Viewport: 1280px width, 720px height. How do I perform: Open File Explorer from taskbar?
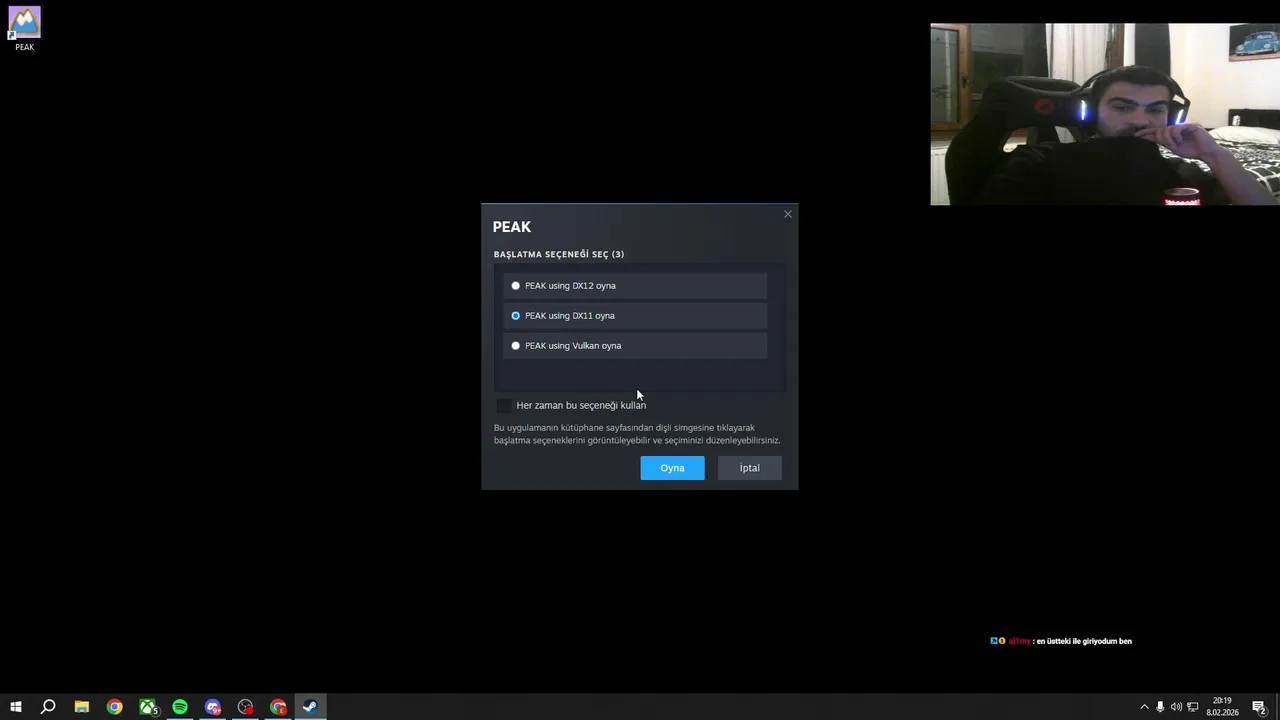82,707
